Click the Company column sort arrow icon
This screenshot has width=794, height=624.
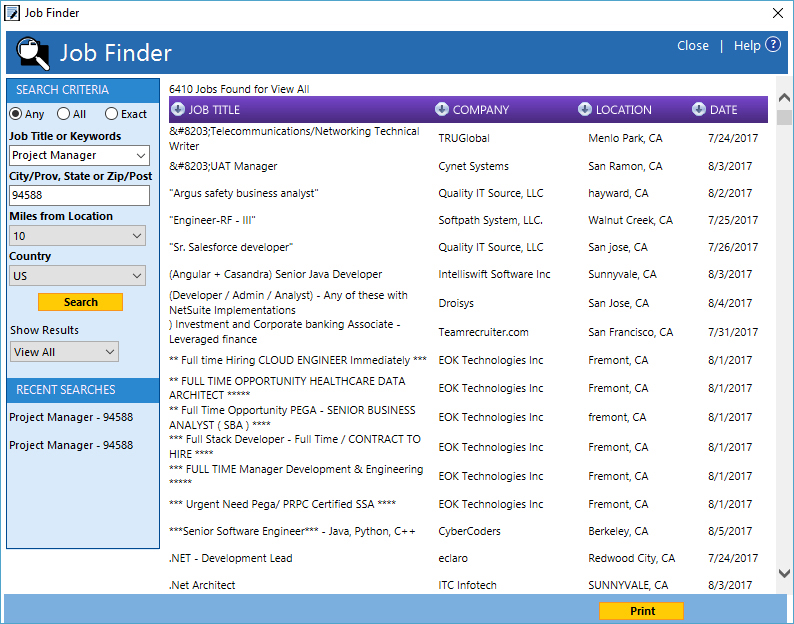442,109
